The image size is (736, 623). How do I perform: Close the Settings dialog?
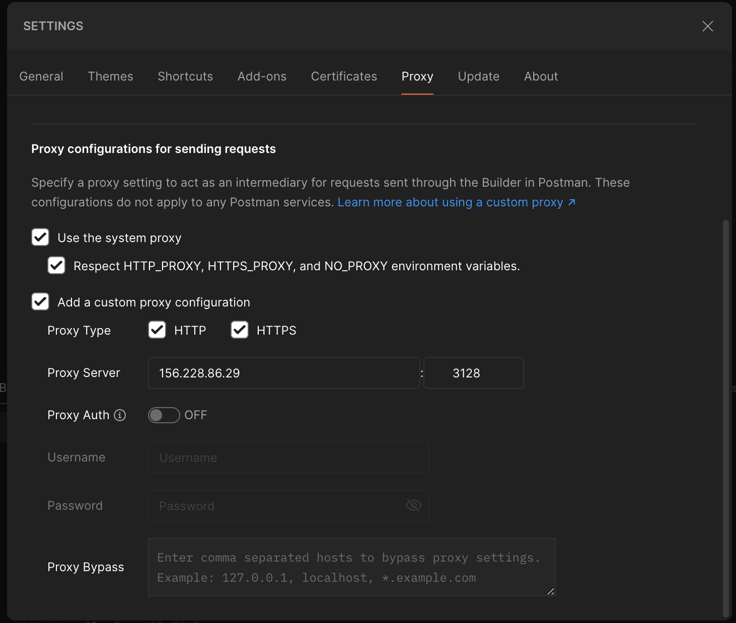[707, 26]
